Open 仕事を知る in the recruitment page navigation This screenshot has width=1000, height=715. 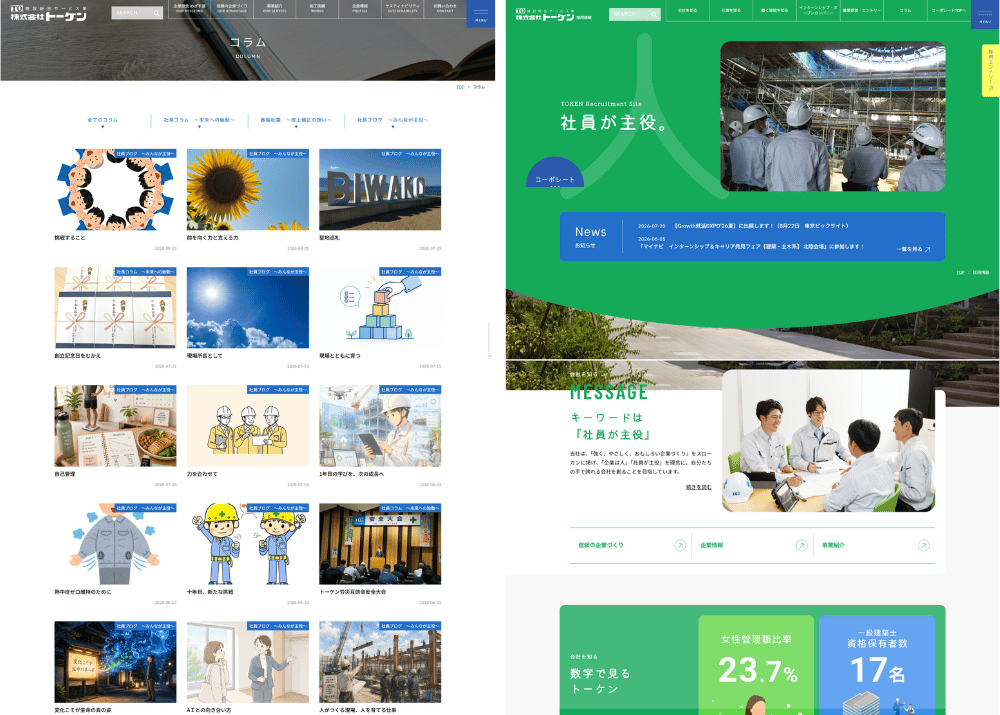click(x=731, y=11)
